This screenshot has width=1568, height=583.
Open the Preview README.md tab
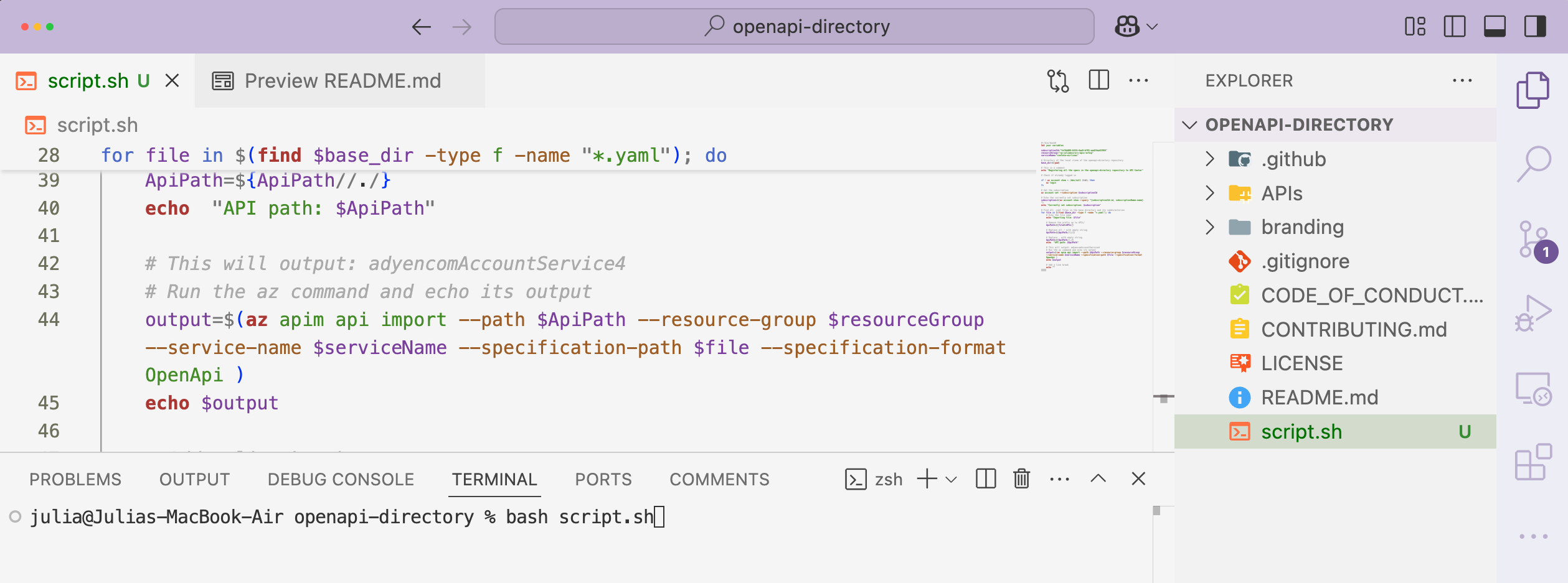pyautogui.click(x=340, y=81)
